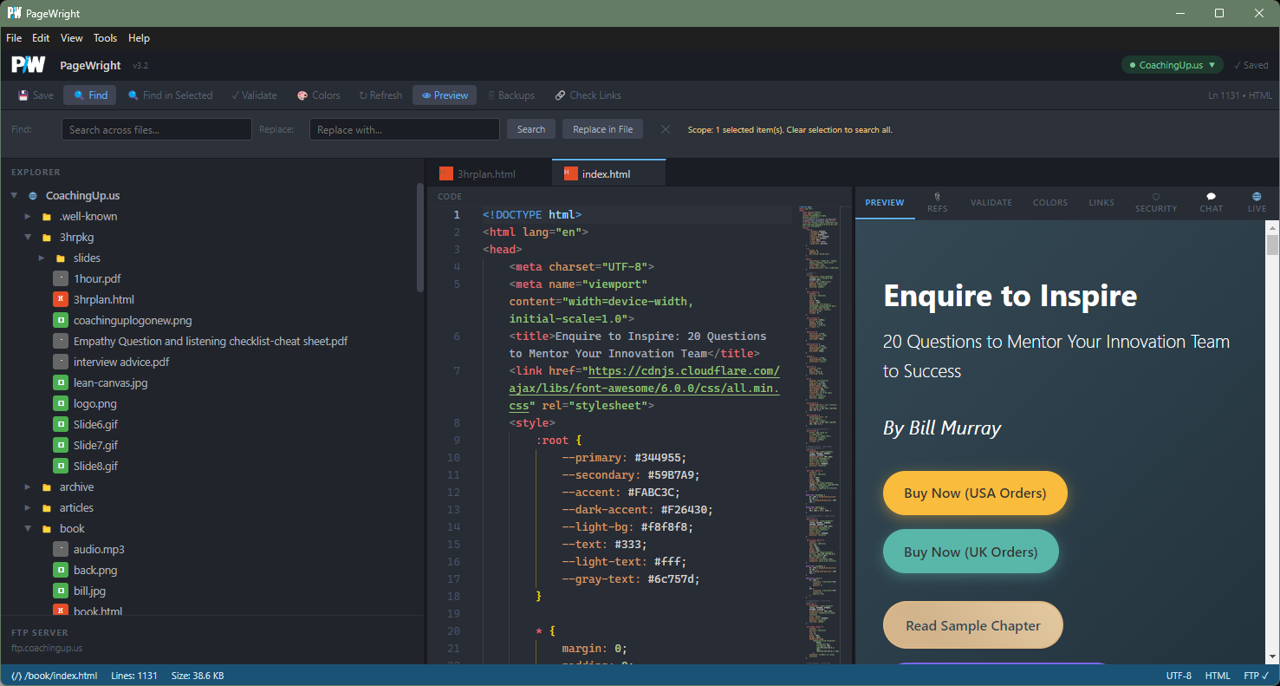
Task: Open the Colors palette tool in the toolbar
Action: (318, 95)
